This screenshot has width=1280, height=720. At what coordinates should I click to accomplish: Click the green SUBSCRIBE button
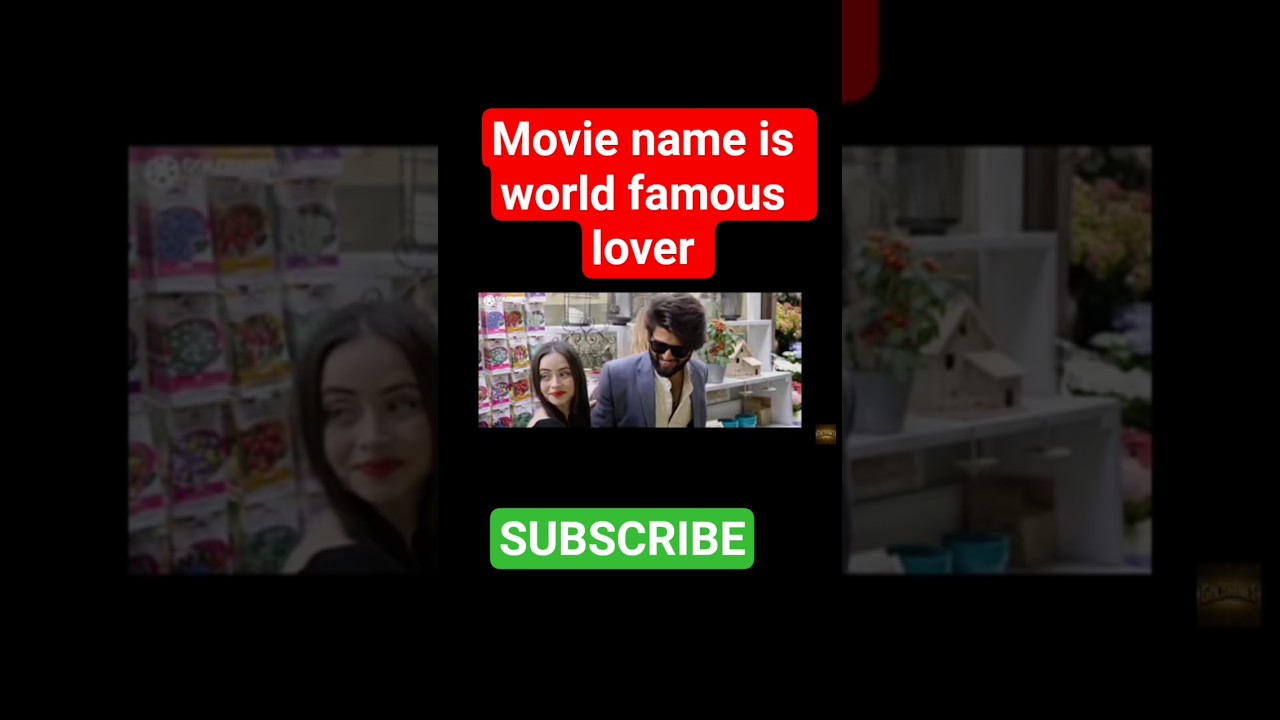[622, 539]
